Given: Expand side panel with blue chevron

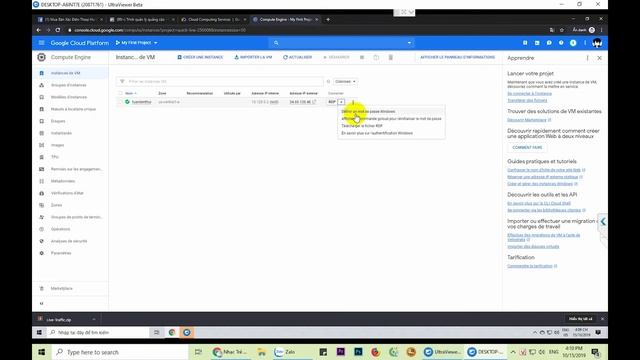Looking at the screenshot, I should [603, 222].
